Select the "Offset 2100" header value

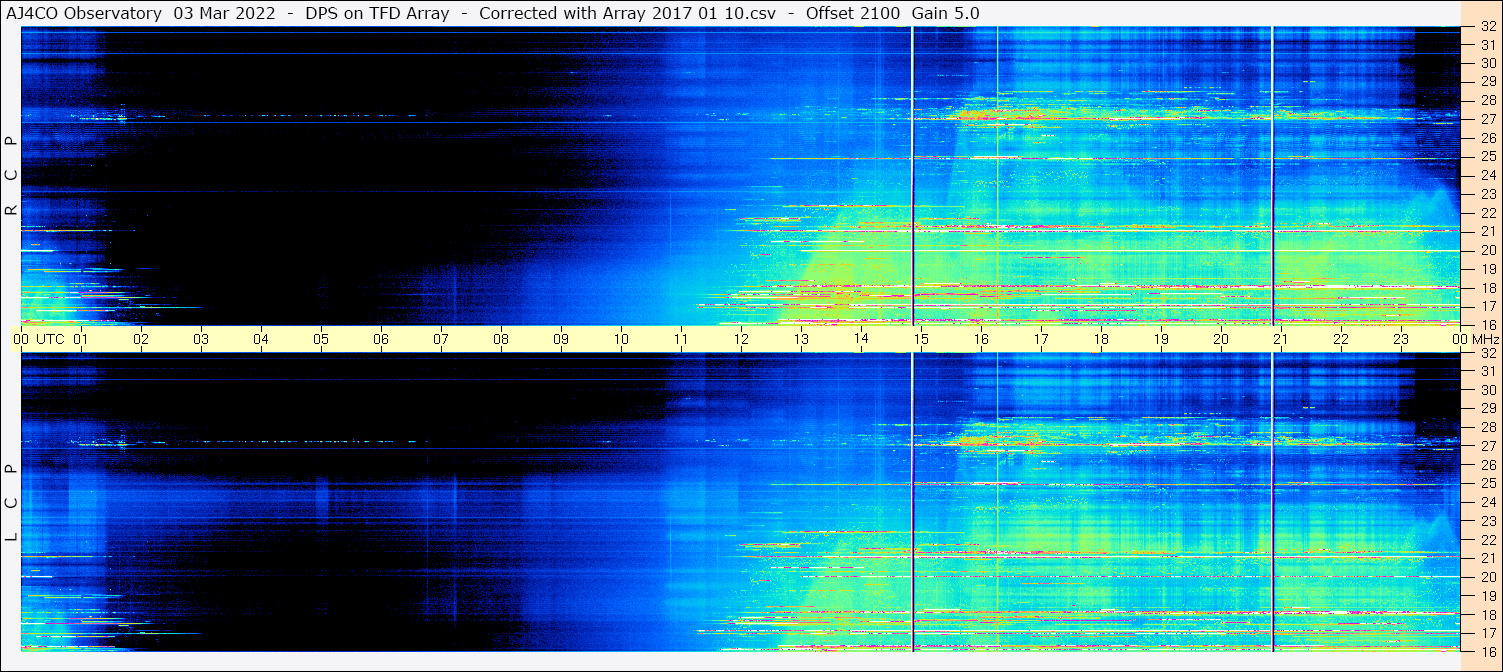pos(852,13)
